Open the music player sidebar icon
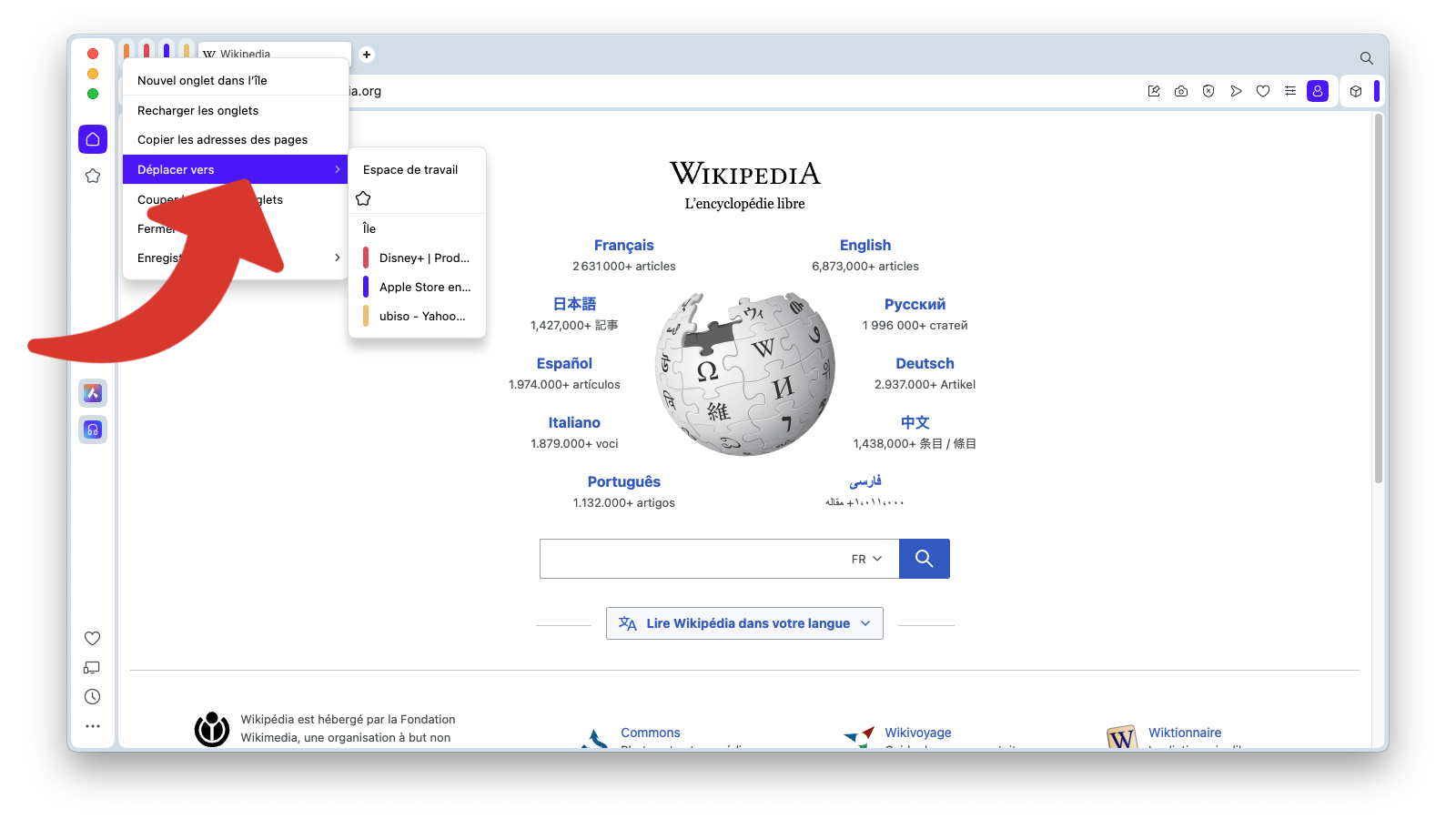The height and width of the screenshot is (819, 1456). (x=93, y=430)
